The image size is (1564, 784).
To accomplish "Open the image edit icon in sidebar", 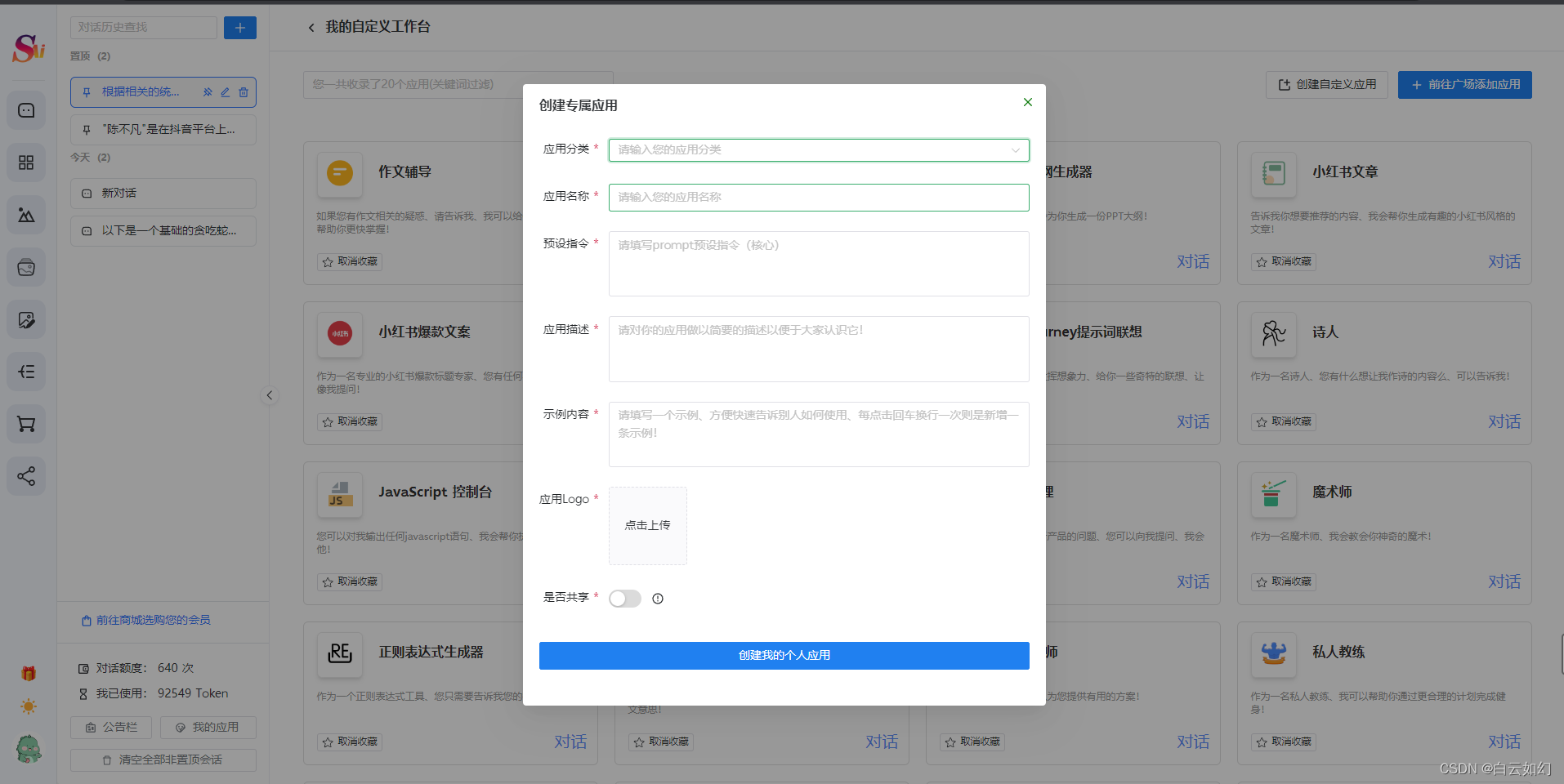I will (26, 319).
